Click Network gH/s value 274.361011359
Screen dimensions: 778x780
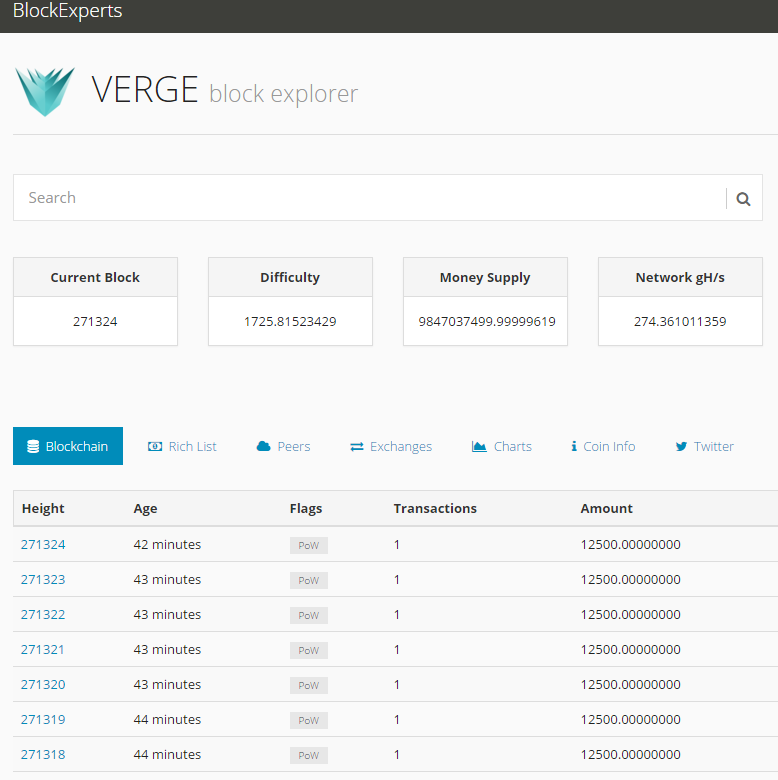pos(680,321)
